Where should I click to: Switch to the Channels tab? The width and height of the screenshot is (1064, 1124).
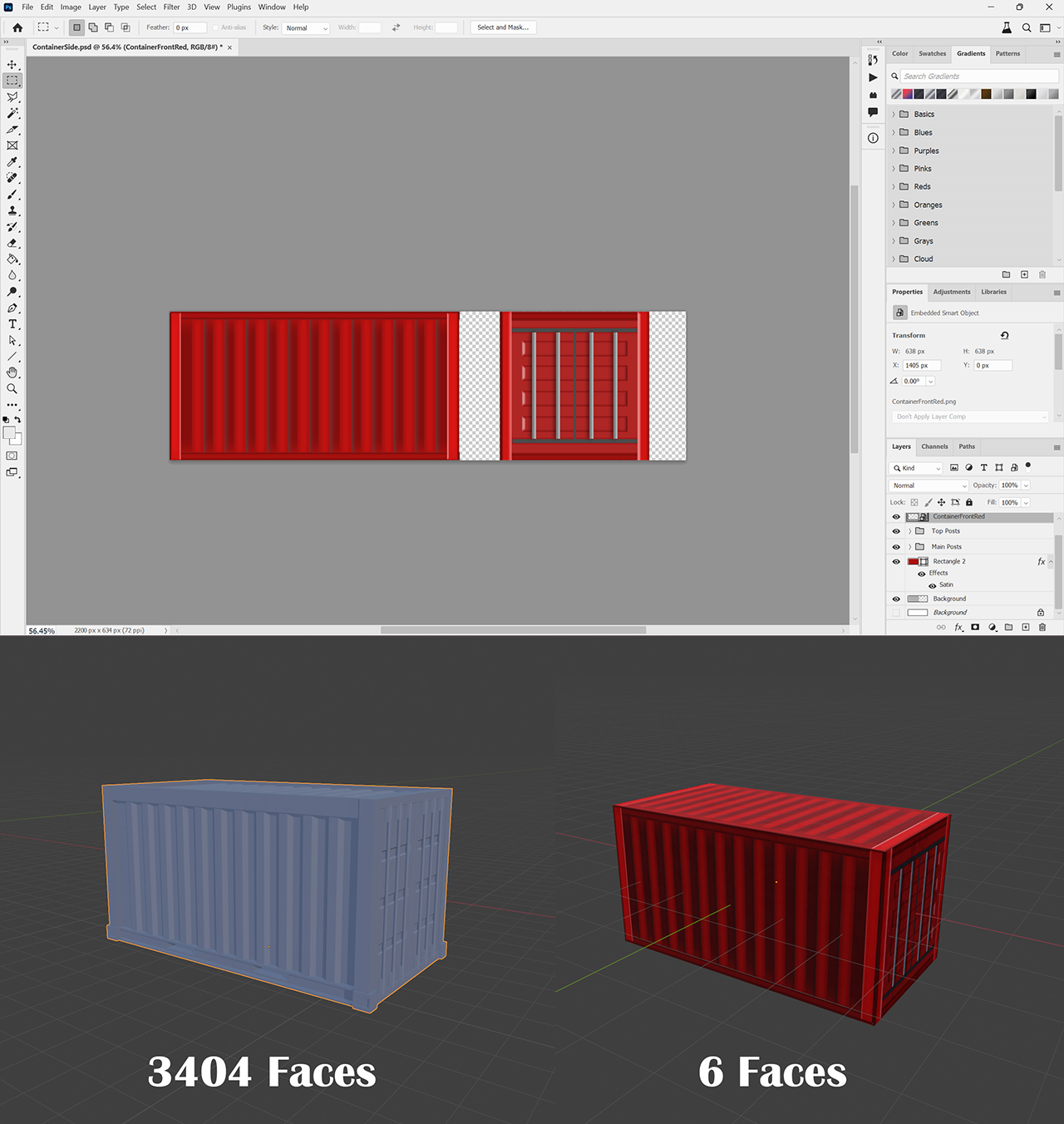point(934,446)
